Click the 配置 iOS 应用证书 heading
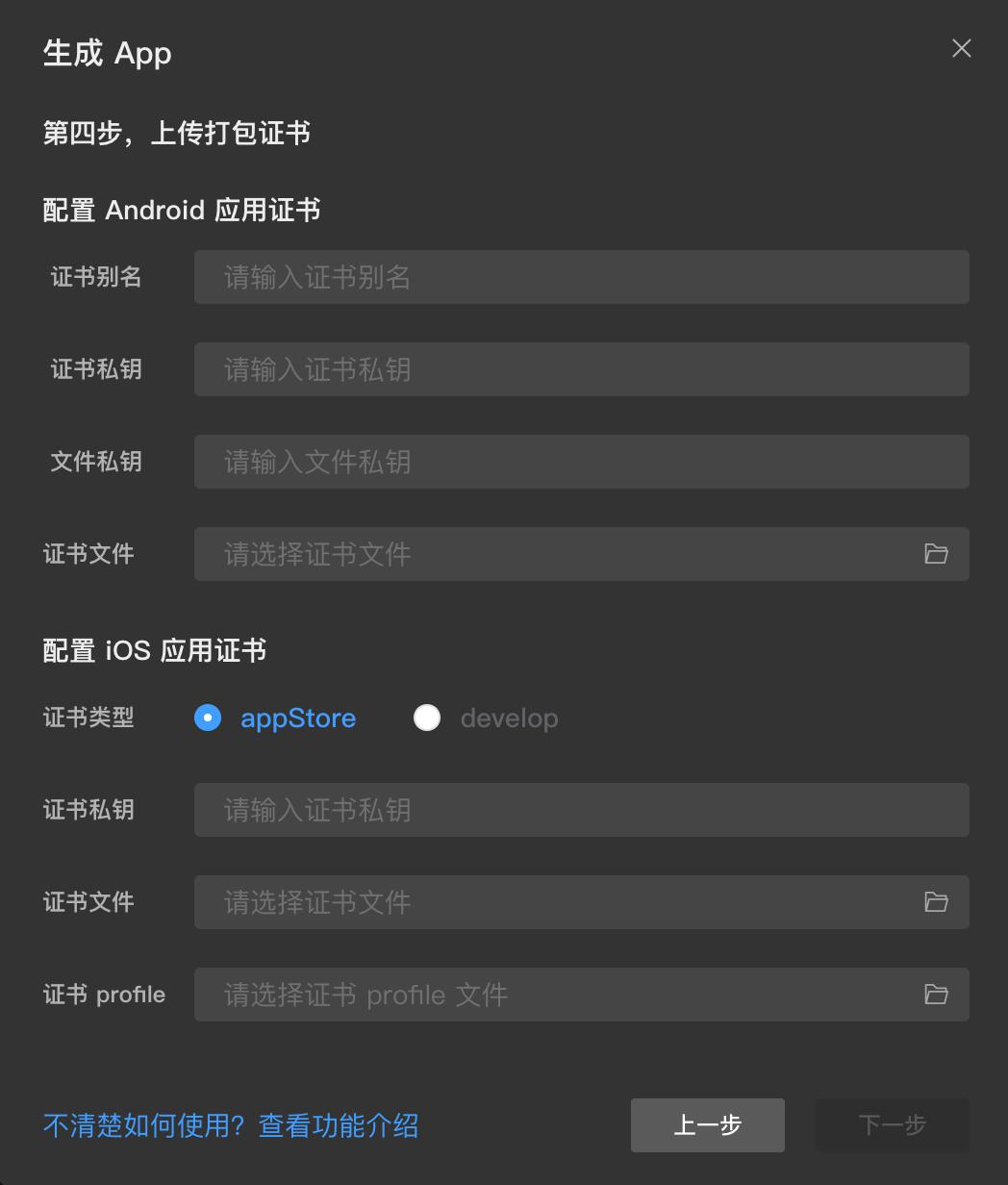This screenshot has height=1185, width=1008. tap(154, 650)
